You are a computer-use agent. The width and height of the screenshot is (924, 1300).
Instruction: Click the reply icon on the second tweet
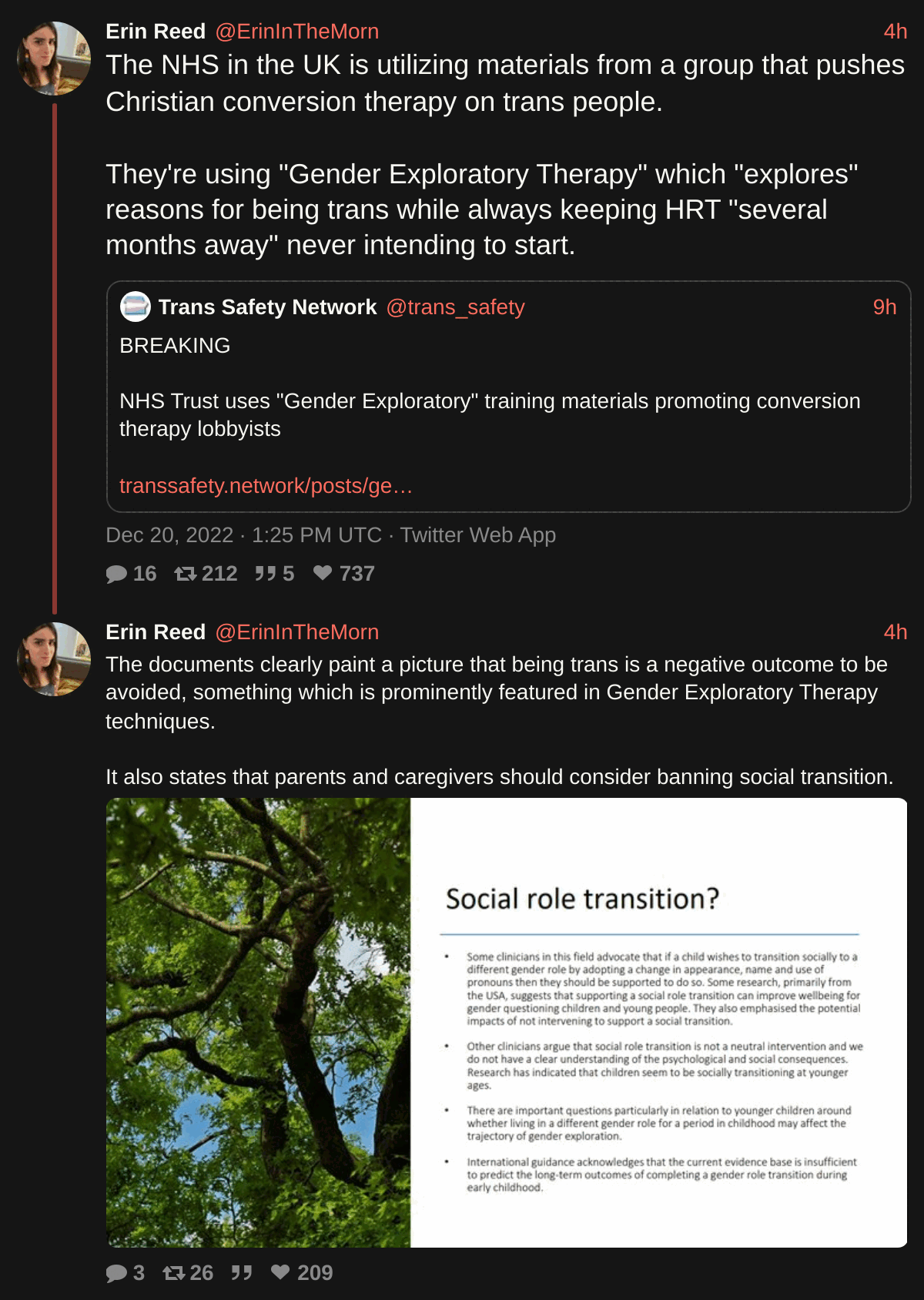pyautogui.click(x=116, y=1273)
